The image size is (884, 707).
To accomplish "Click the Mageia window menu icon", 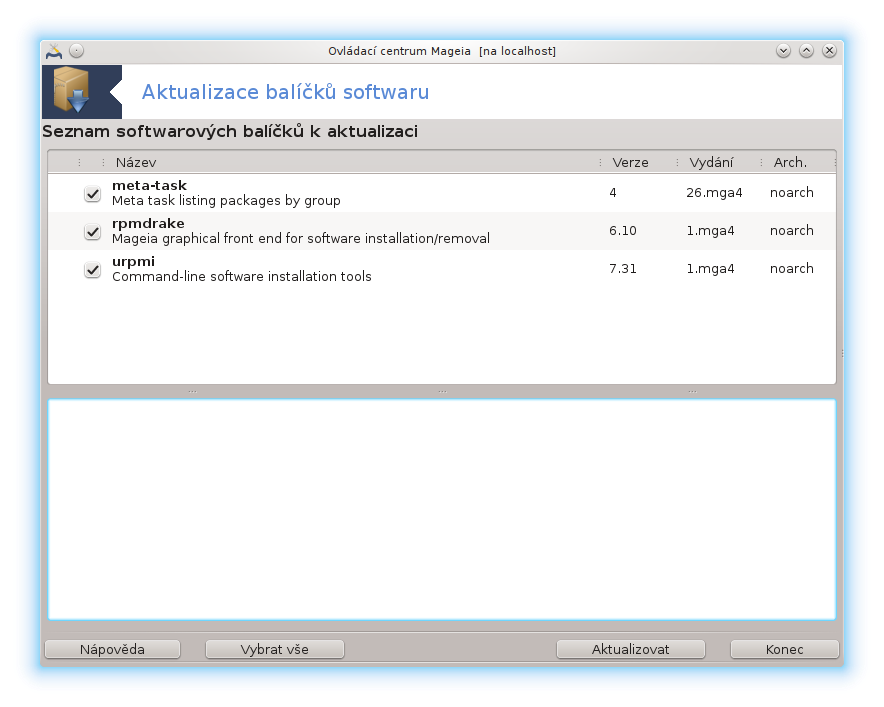I will 54,51.
